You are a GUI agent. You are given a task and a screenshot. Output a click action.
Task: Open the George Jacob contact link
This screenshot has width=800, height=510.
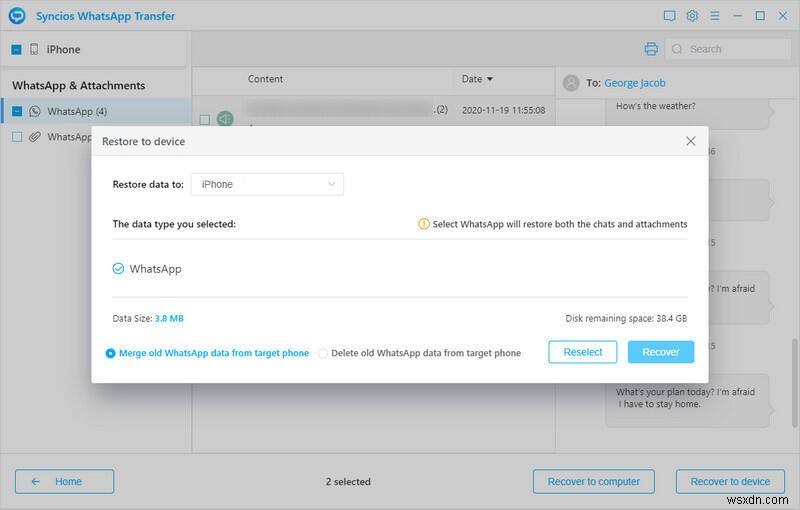[635, 83]
